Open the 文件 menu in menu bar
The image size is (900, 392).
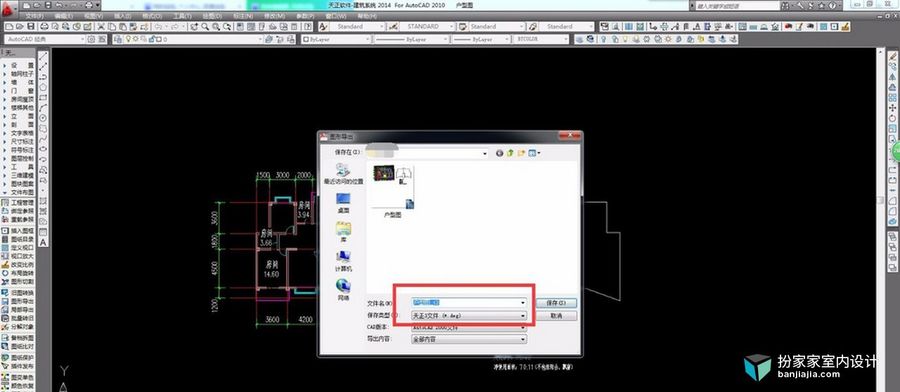(x=35, y=16)
